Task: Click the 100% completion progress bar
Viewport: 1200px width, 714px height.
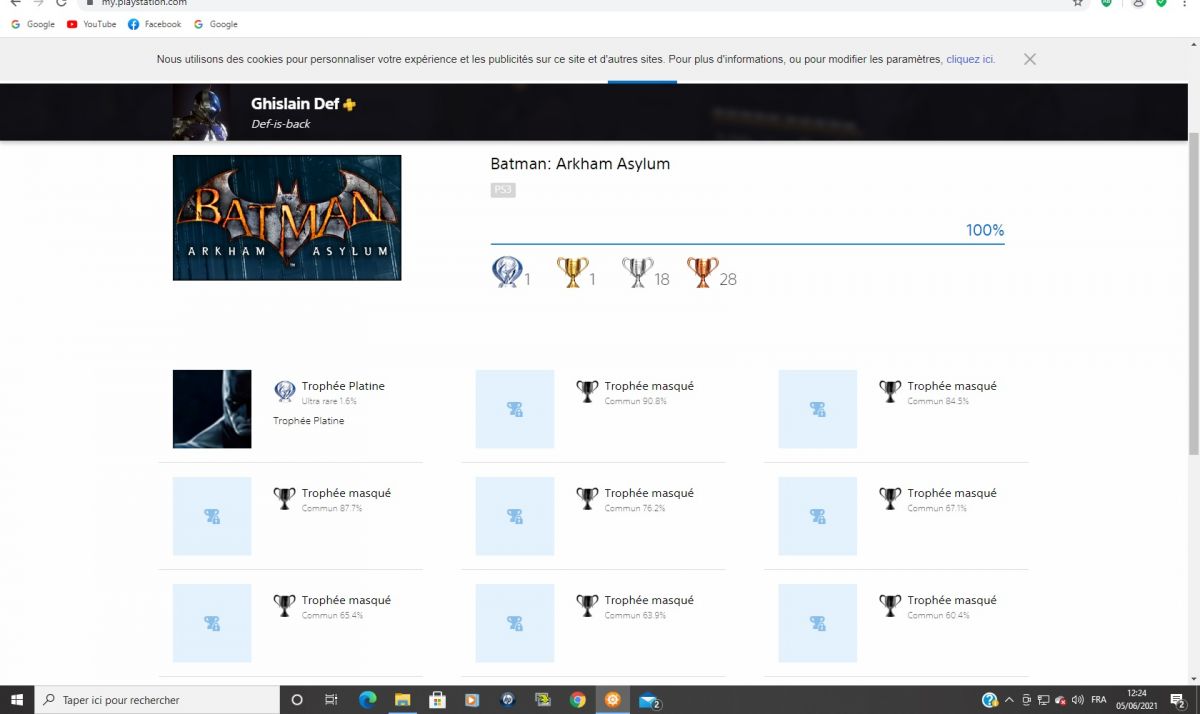Action: 747,243
